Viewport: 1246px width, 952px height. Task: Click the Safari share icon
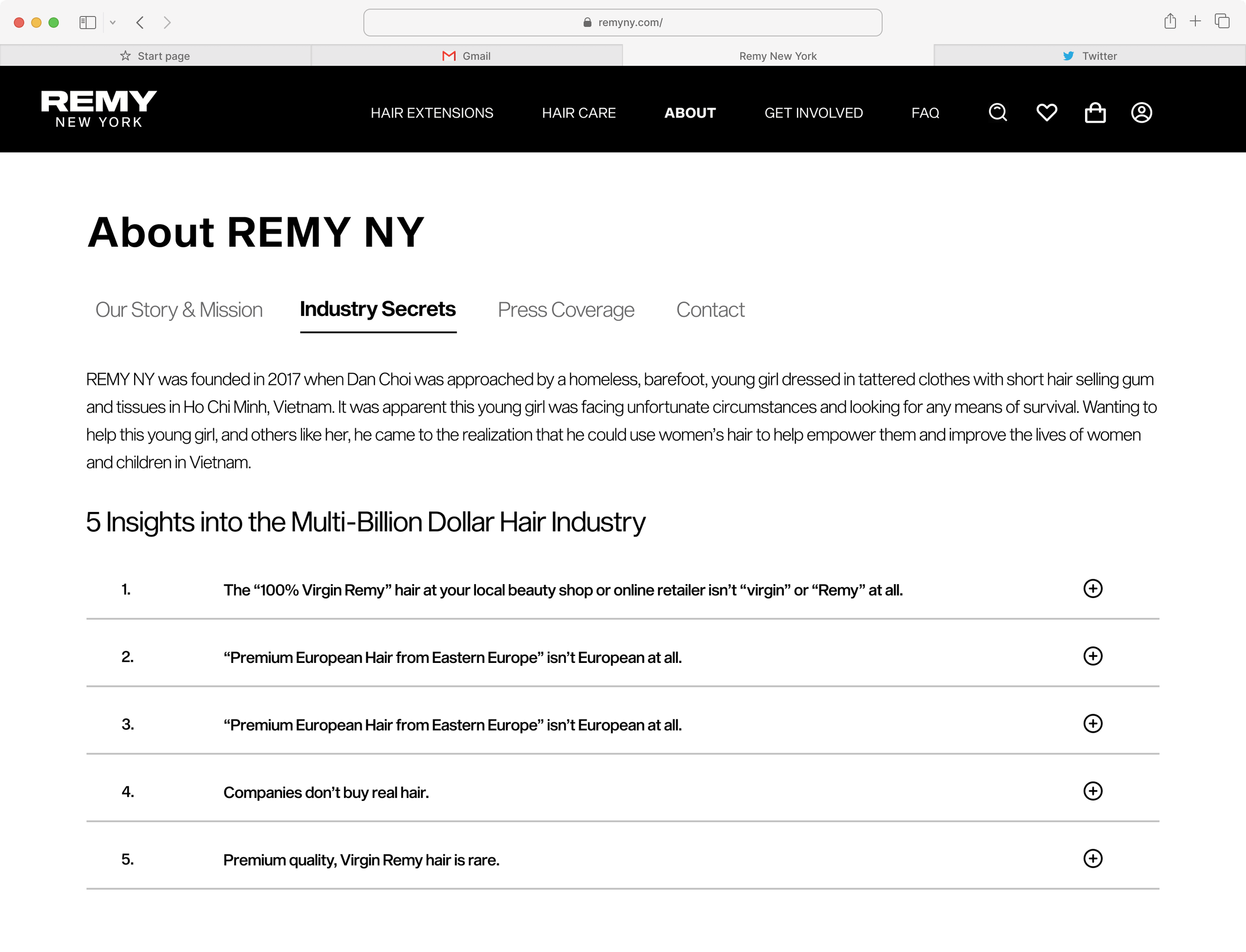[x=1170, y=21]
